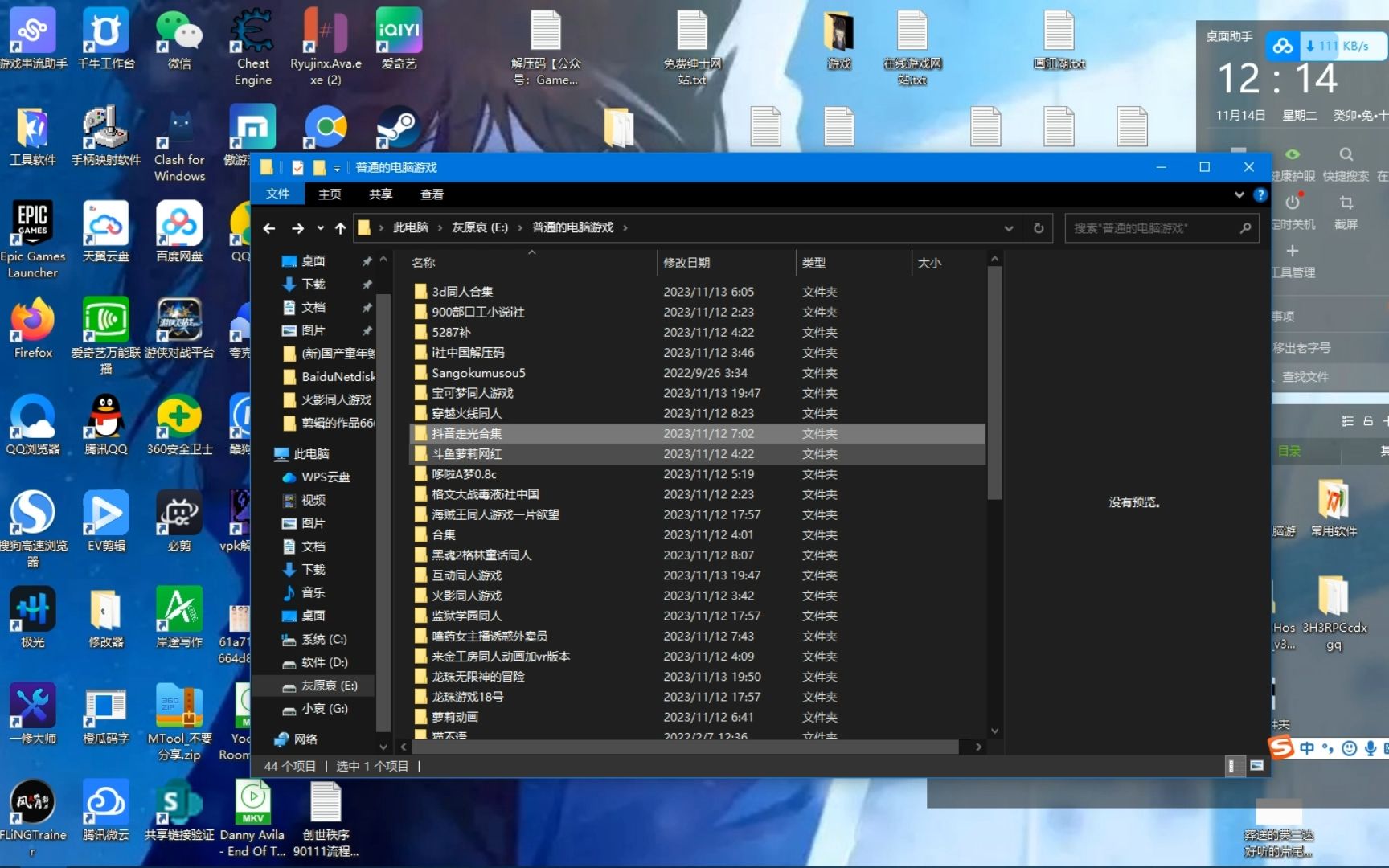Open 360安全卫士 desktop icon
Viewport: 1389px width, 868px height.
[179, 424]
